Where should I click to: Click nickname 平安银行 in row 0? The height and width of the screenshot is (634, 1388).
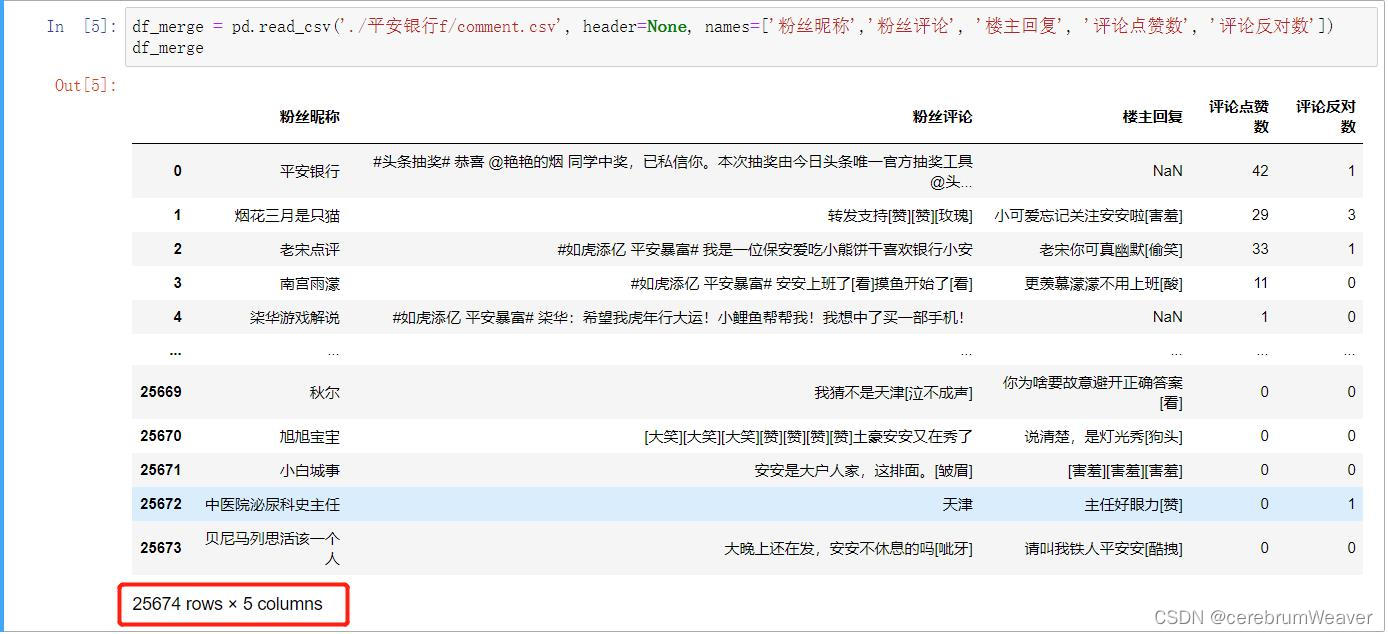(310, 171)
